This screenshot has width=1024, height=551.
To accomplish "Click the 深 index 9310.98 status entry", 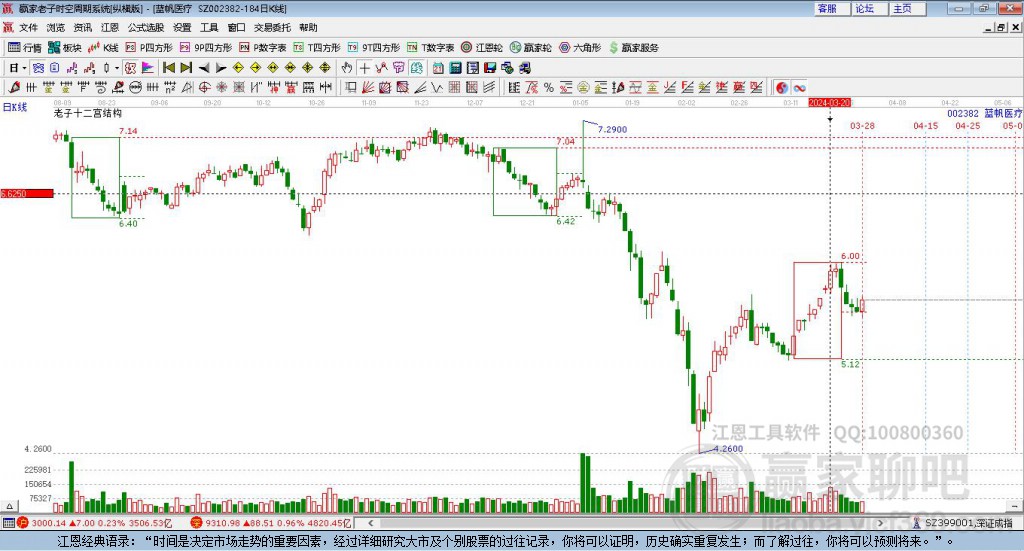I will pos(271,523).
